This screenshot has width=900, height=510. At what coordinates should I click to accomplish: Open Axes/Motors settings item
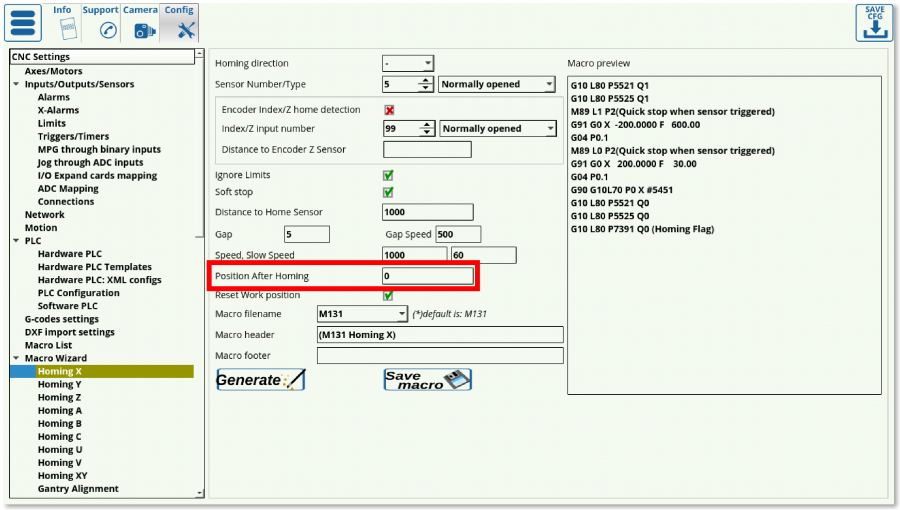click(x=53, y=71)
